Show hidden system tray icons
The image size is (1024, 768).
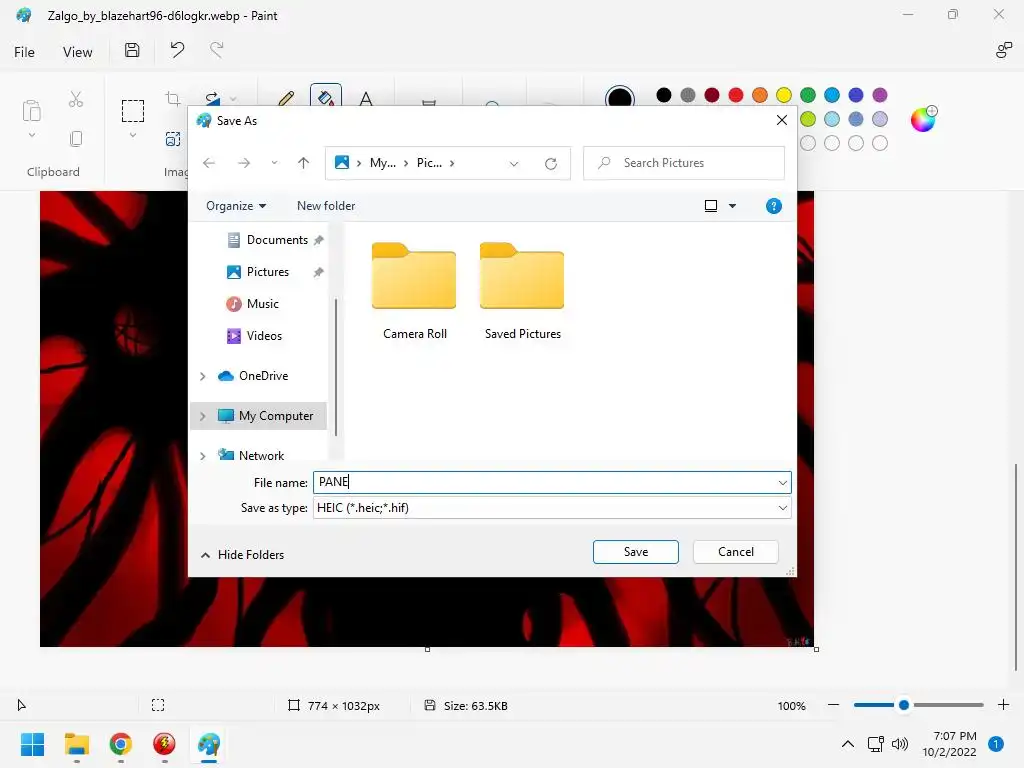pos(848,744)
